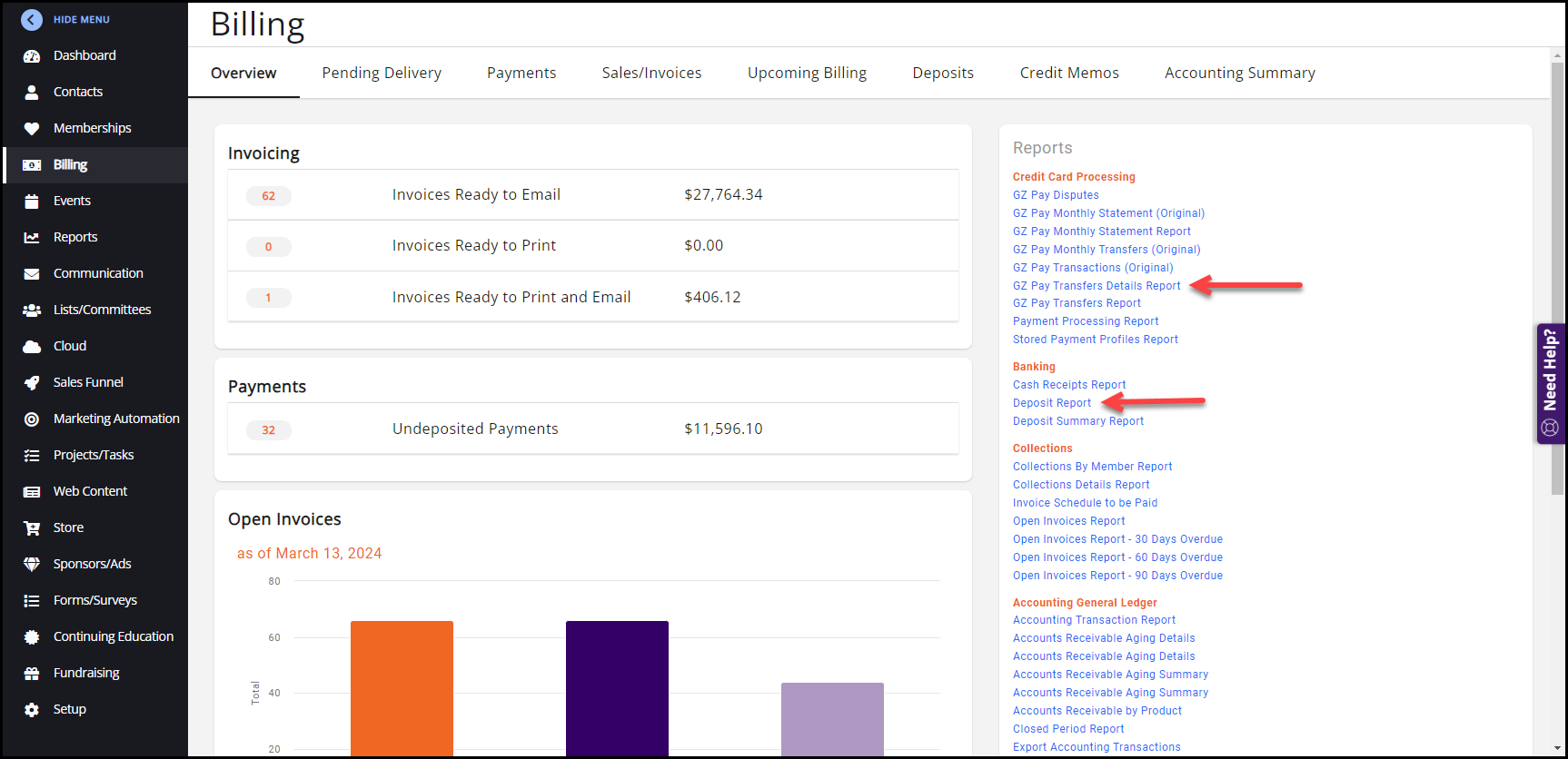
Task: Go to the Sales/Invoices tab
Action: click(651, 73)
